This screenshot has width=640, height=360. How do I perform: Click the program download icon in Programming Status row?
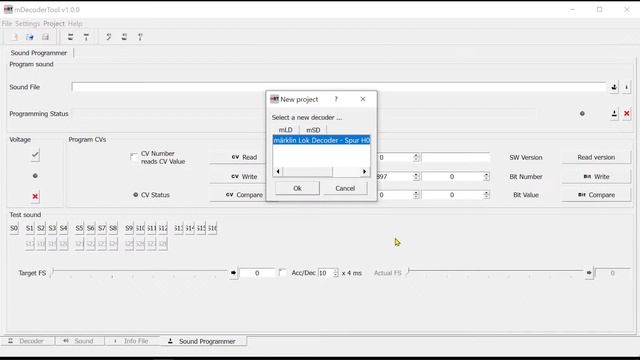pos(614,113)
